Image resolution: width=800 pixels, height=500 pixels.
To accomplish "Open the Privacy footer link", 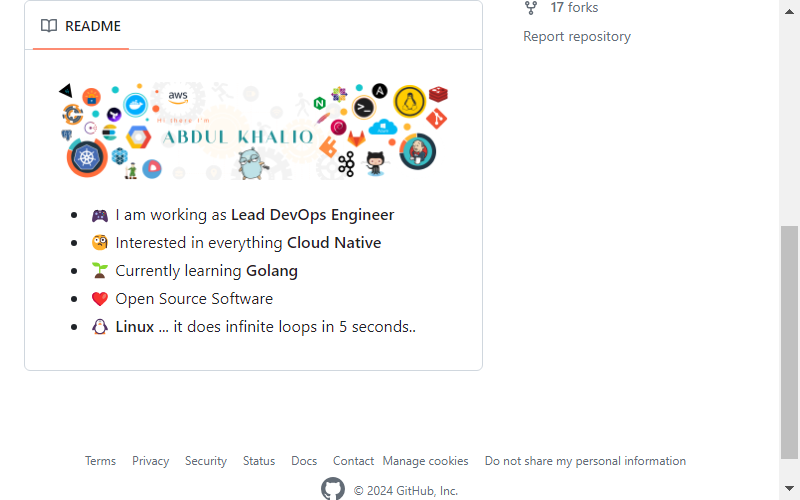I will [x=151, y=461].
